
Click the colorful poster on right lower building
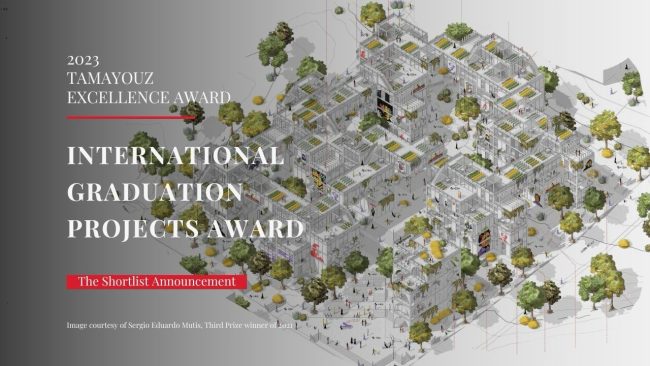click(484, 241)
